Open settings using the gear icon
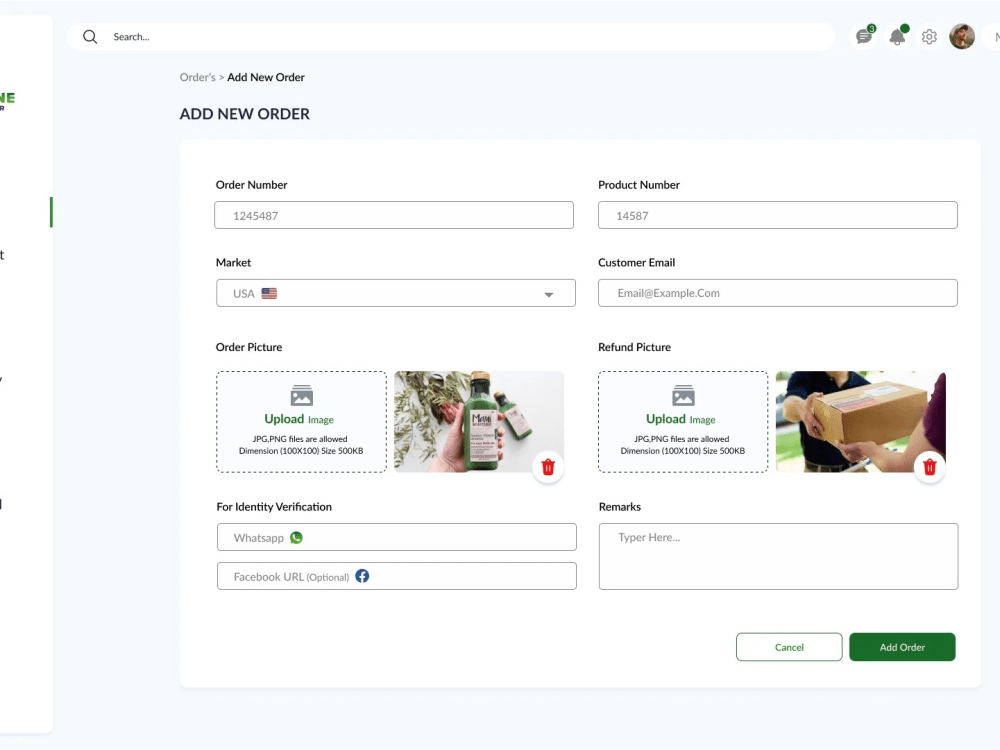1000x750 pixels. pyautogui.click(x=929, y=36)
